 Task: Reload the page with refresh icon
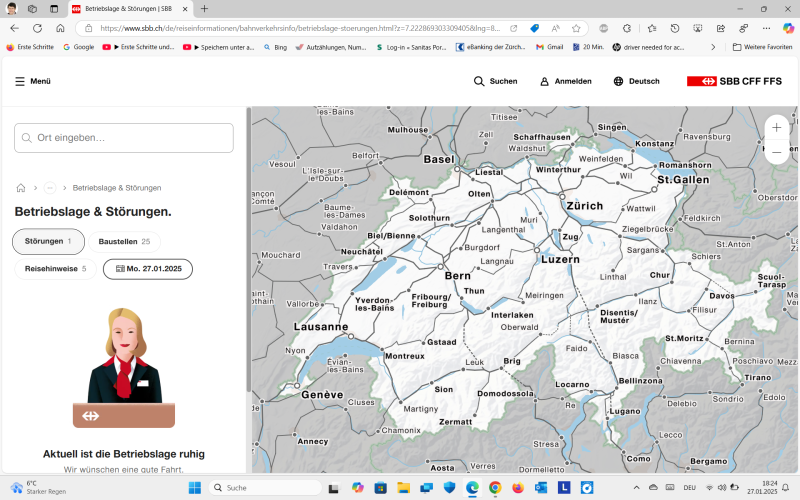point(37,28)
